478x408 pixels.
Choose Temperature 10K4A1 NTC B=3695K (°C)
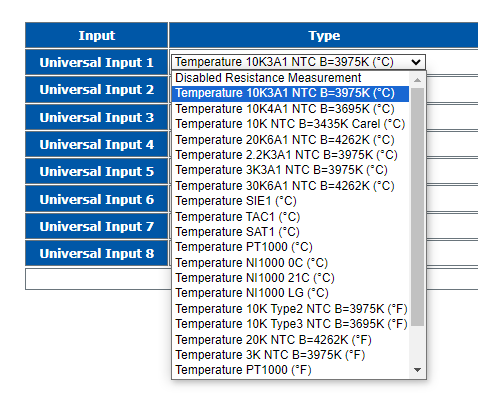tap(290, 109)
